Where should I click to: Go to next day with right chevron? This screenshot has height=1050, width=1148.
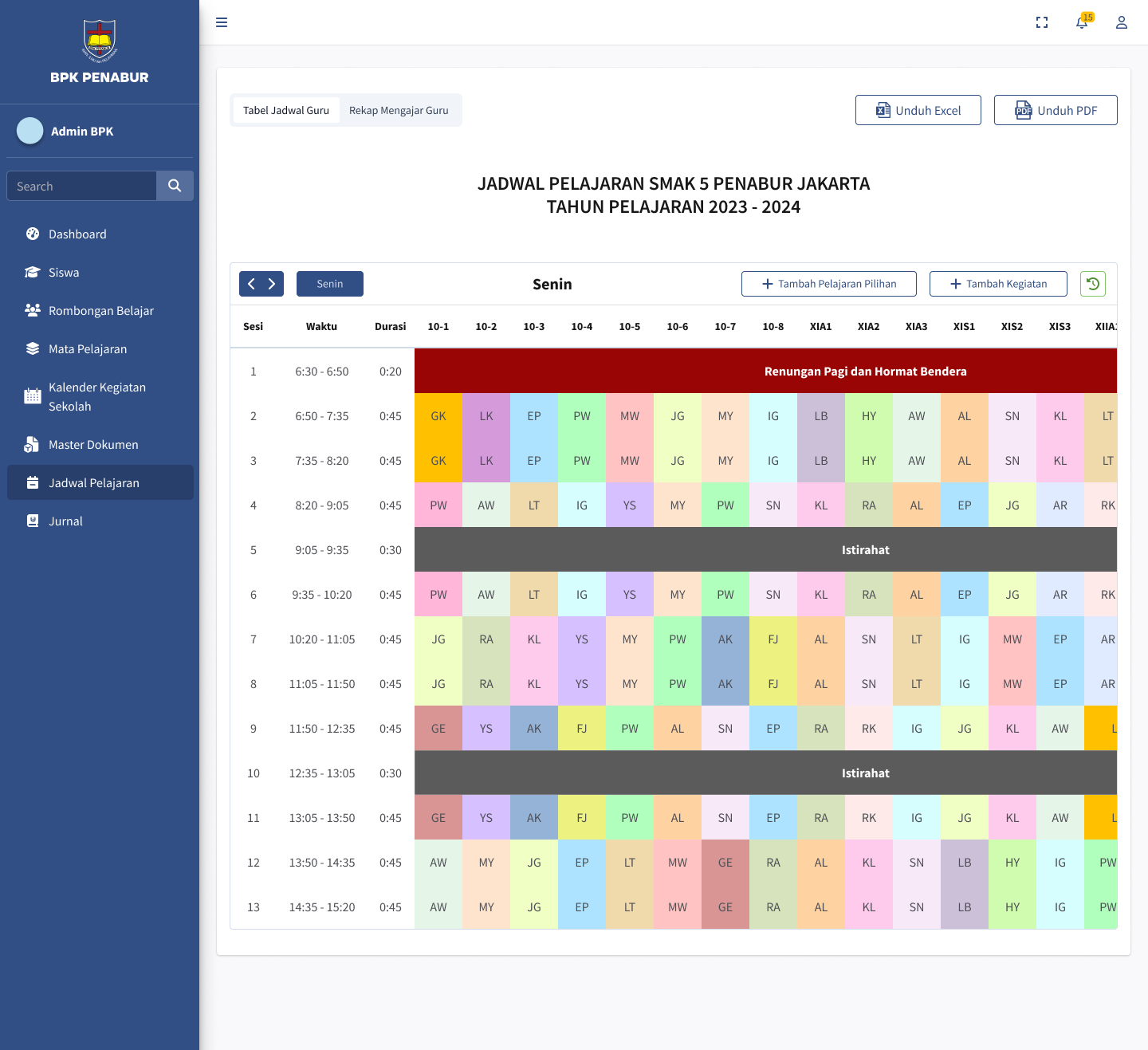click(x=272, y=284)
